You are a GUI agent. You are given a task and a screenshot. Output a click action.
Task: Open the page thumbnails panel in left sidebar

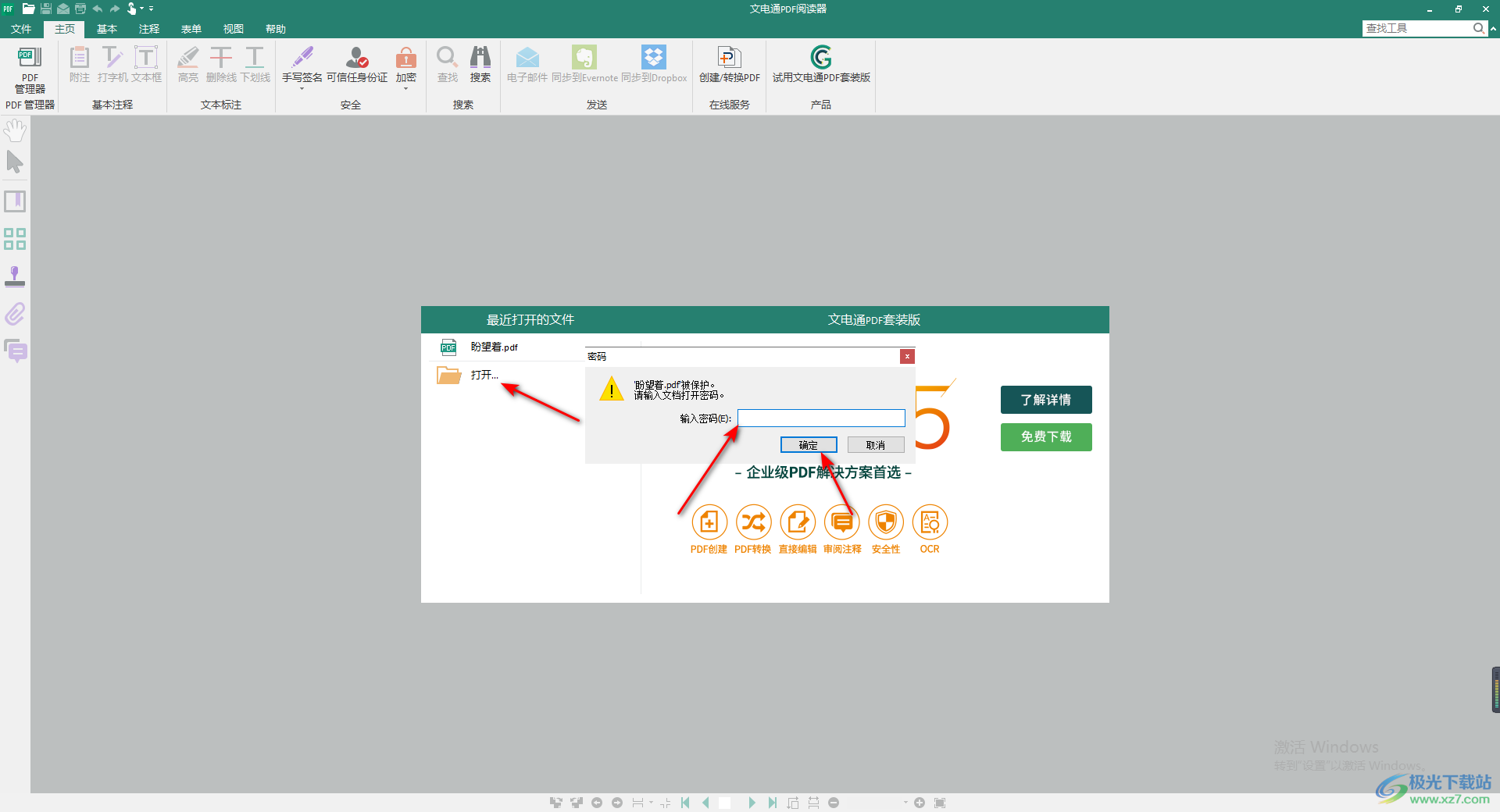coord(15,239)
